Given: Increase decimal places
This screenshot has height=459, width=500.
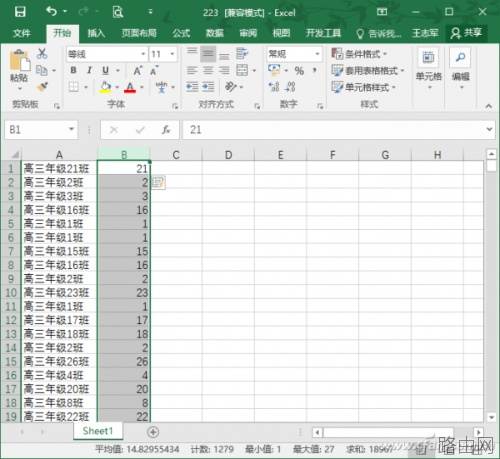Looking at the screenshot, I should 274,87.
